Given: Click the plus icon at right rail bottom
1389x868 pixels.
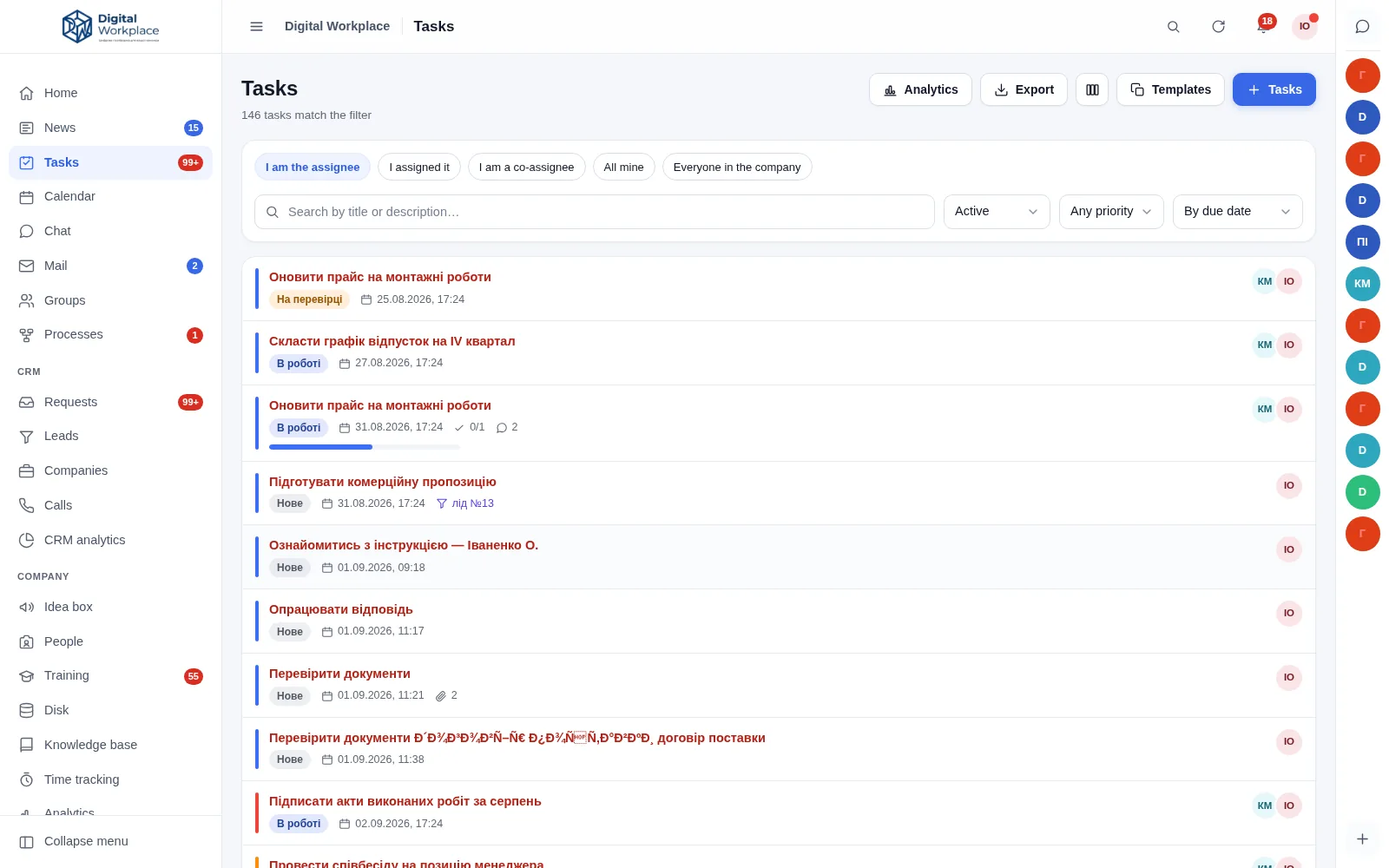Looking at the screenshot, I should coord(1363,839).
